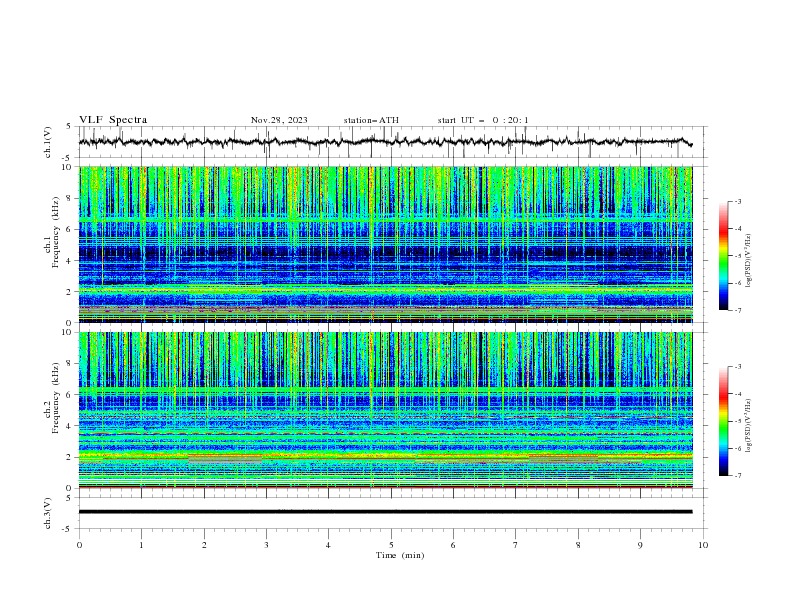This screenshot has width=792, height=612.
Task: Click the "start UT = 0 :20: 1" text
Action: [483, 120]
